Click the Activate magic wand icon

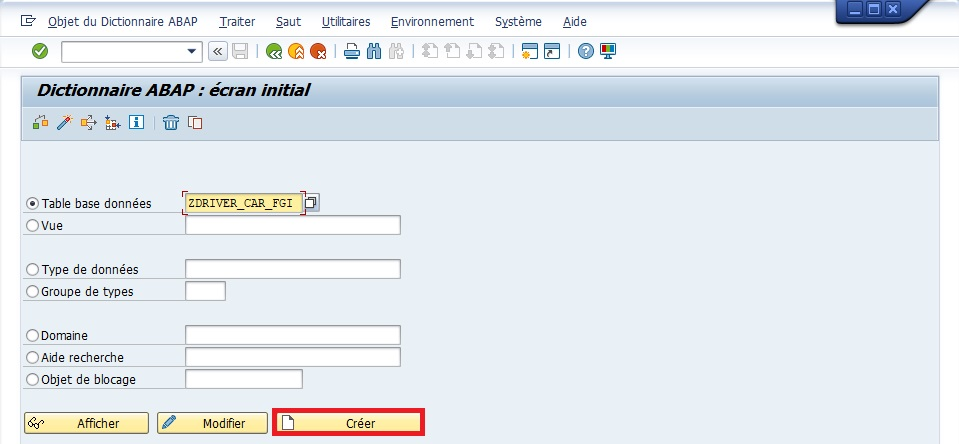[63, 122]
